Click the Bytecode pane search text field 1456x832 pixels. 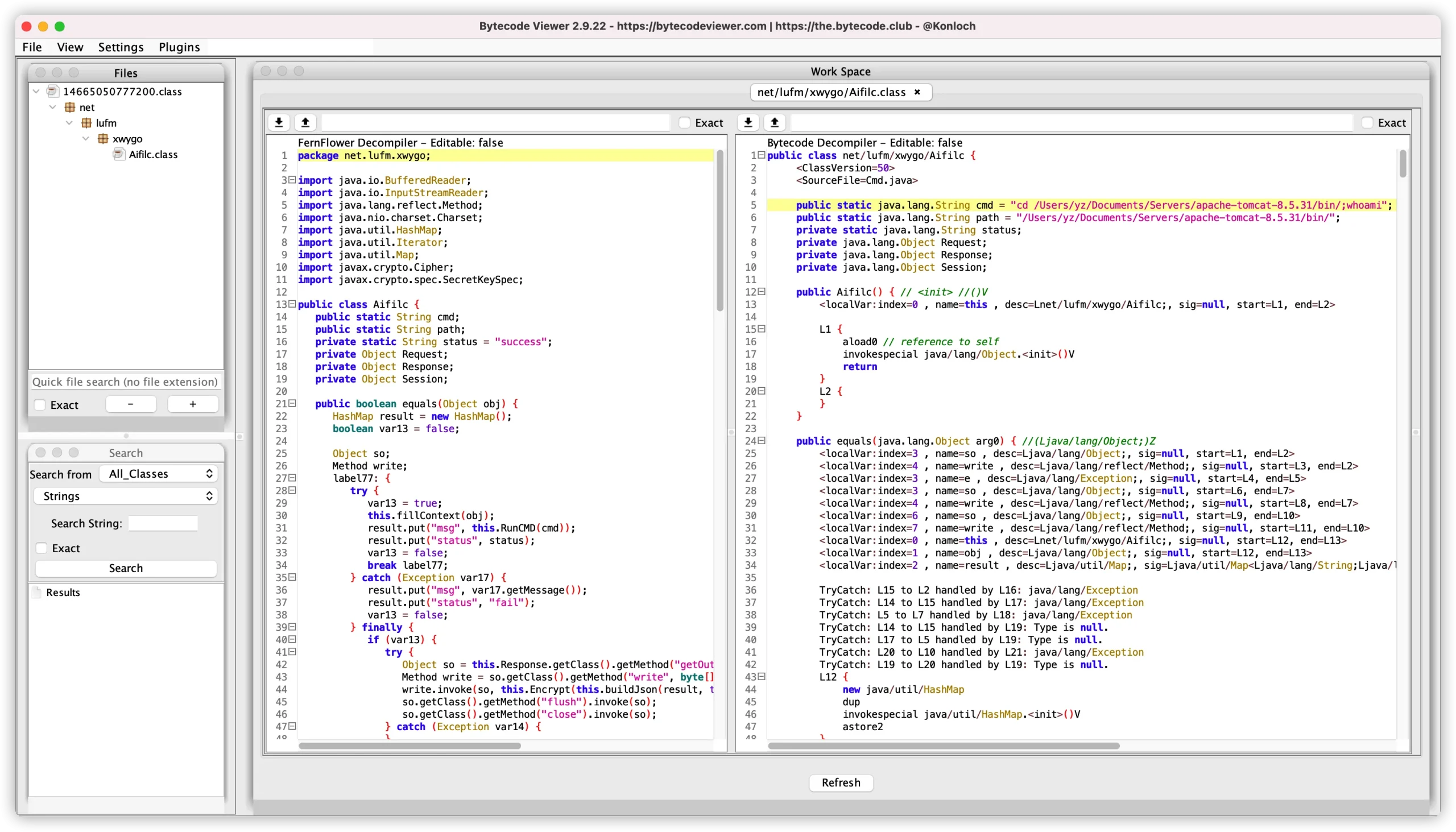click(1072, 122)
